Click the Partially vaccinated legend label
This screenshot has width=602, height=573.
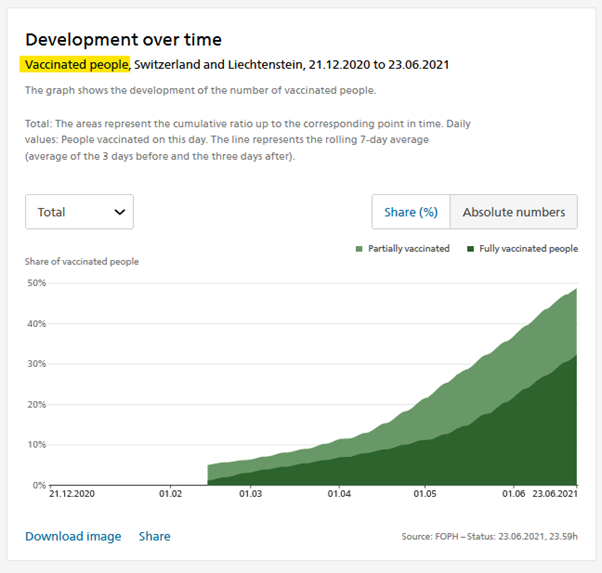click(408, 248)
